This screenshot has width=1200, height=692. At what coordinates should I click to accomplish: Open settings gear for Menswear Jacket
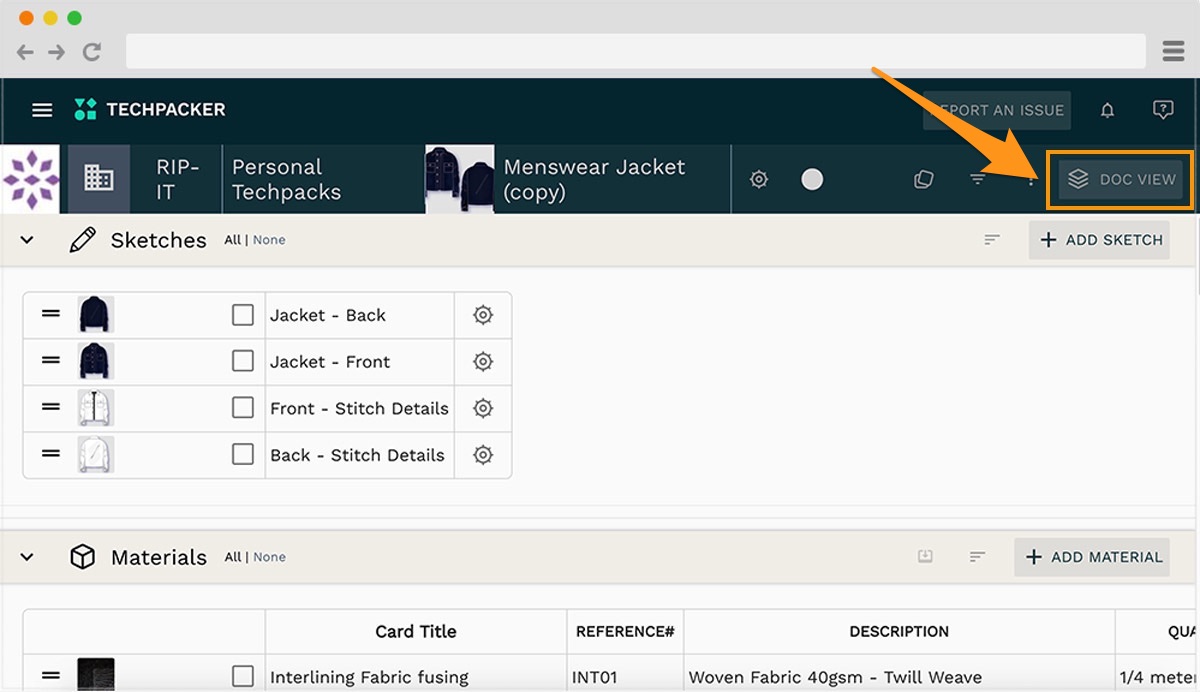tap(759, 179)
